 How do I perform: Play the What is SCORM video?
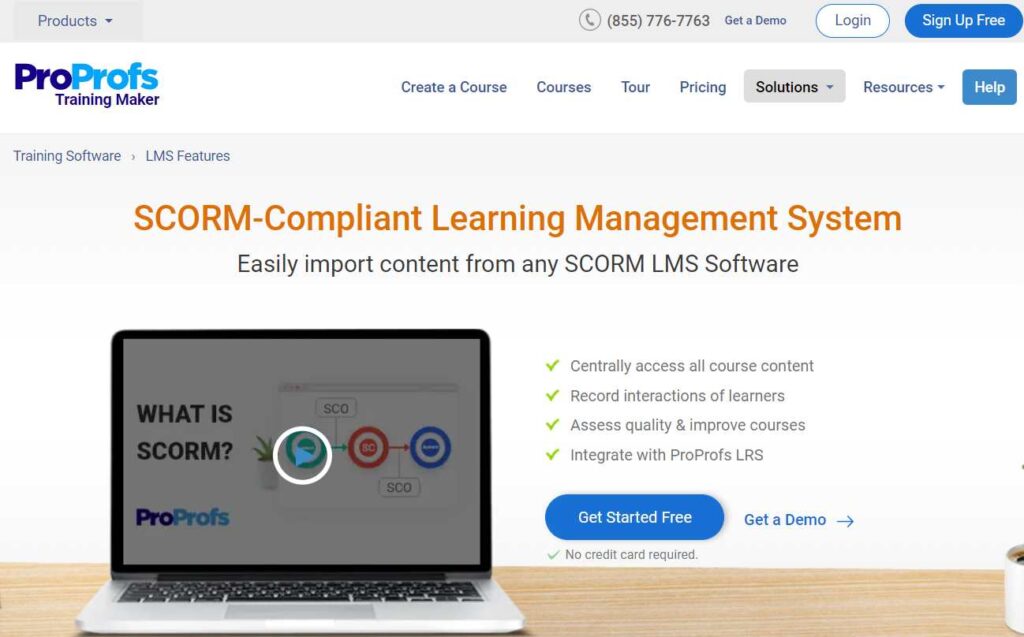(x=302, y=455)
